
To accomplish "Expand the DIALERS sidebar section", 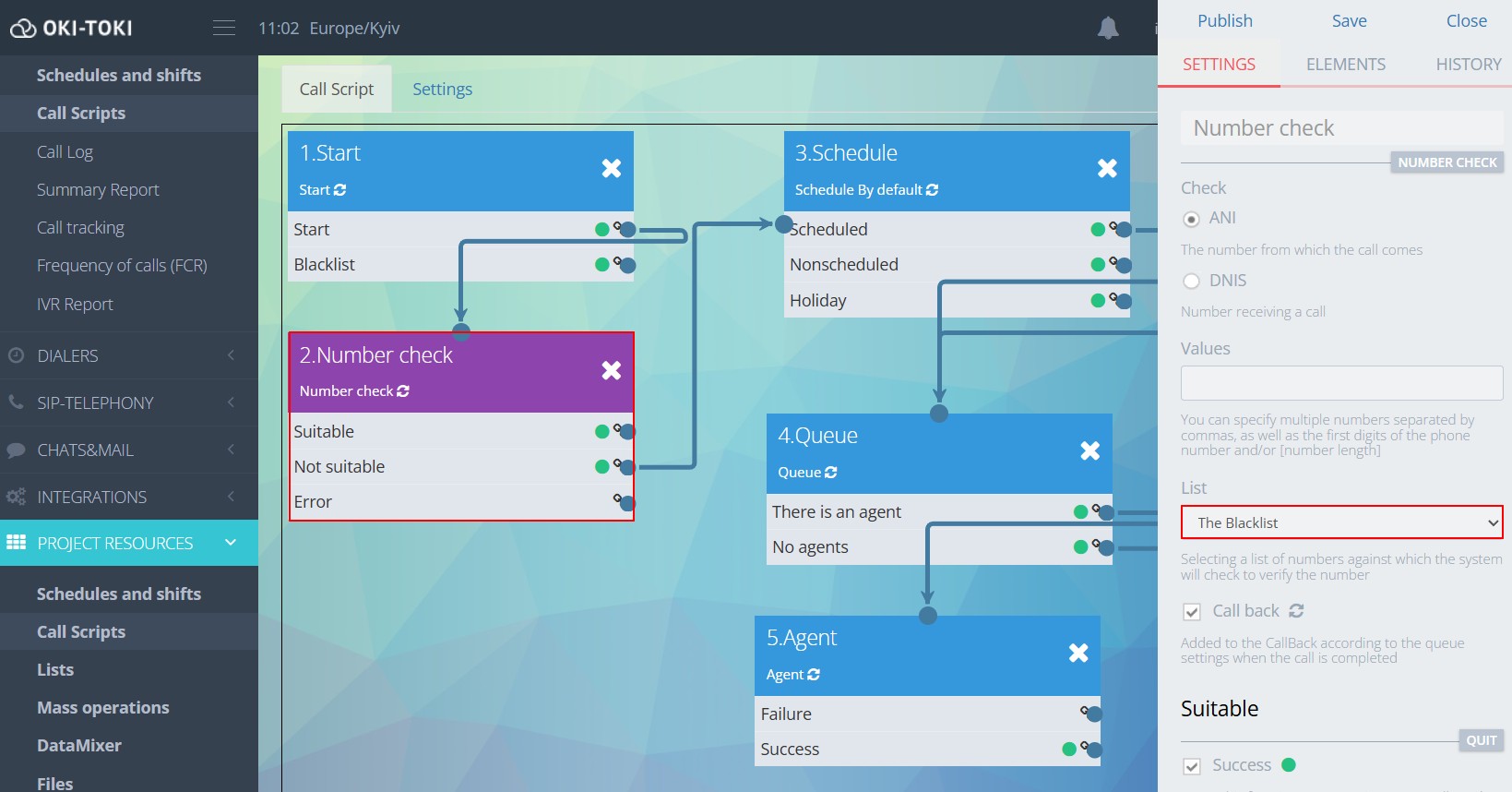I will tap(129, 355).
